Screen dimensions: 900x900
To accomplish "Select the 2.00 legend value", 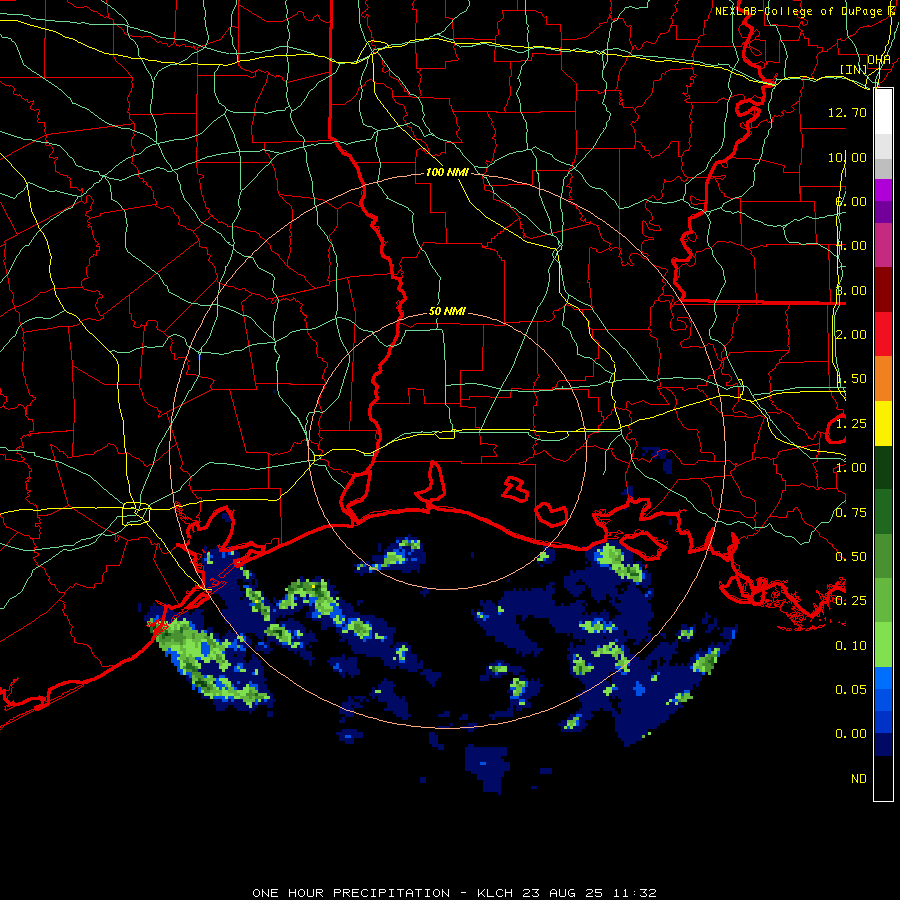I will [x=851, y=335].
